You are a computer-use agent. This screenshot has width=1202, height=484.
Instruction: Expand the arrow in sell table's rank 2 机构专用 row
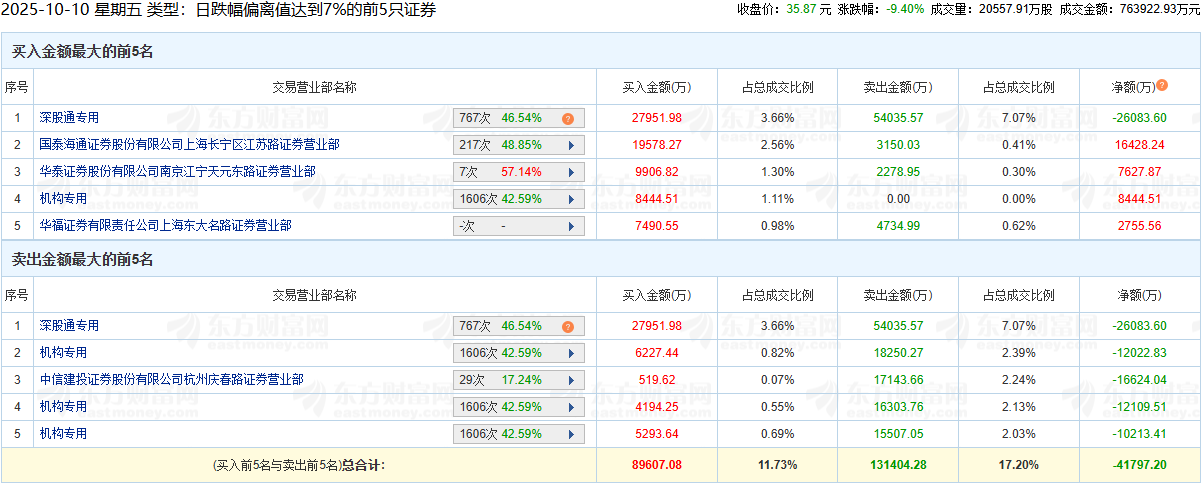[571, 353]
